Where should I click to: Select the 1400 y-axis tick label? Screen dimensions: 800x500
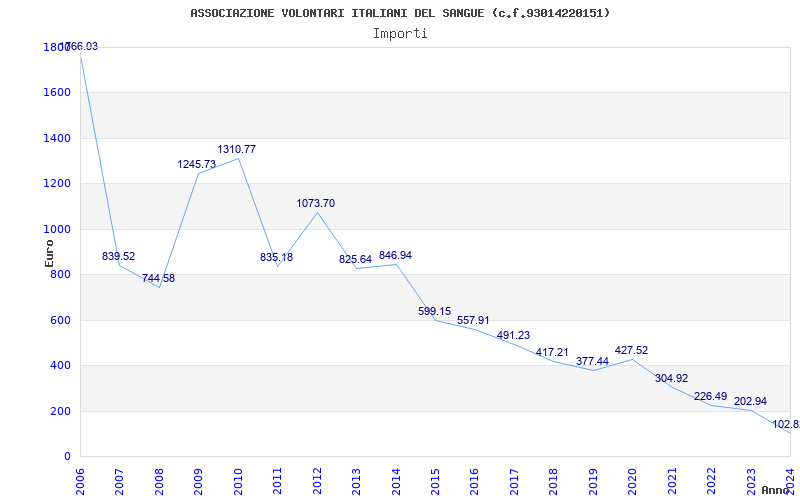point(59,138)
